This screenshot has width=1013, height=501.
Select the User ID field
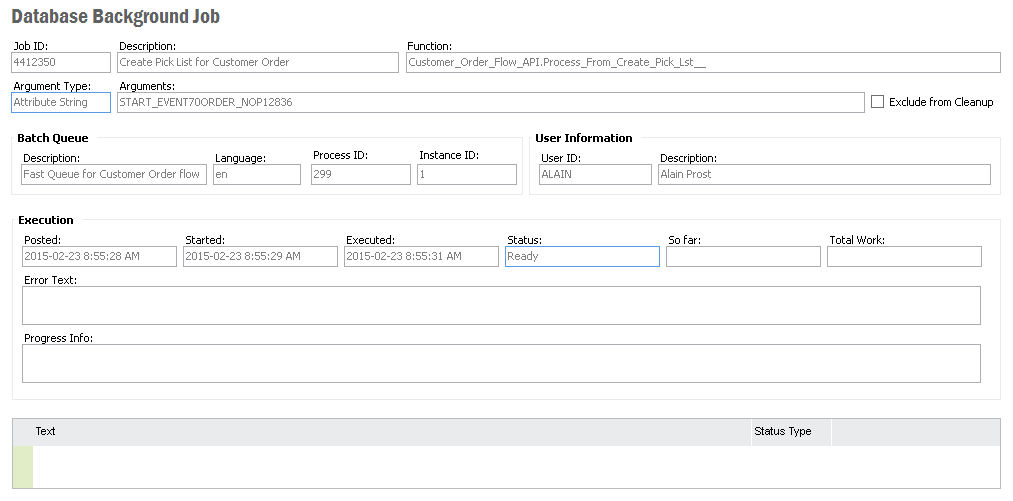(595, 175)
